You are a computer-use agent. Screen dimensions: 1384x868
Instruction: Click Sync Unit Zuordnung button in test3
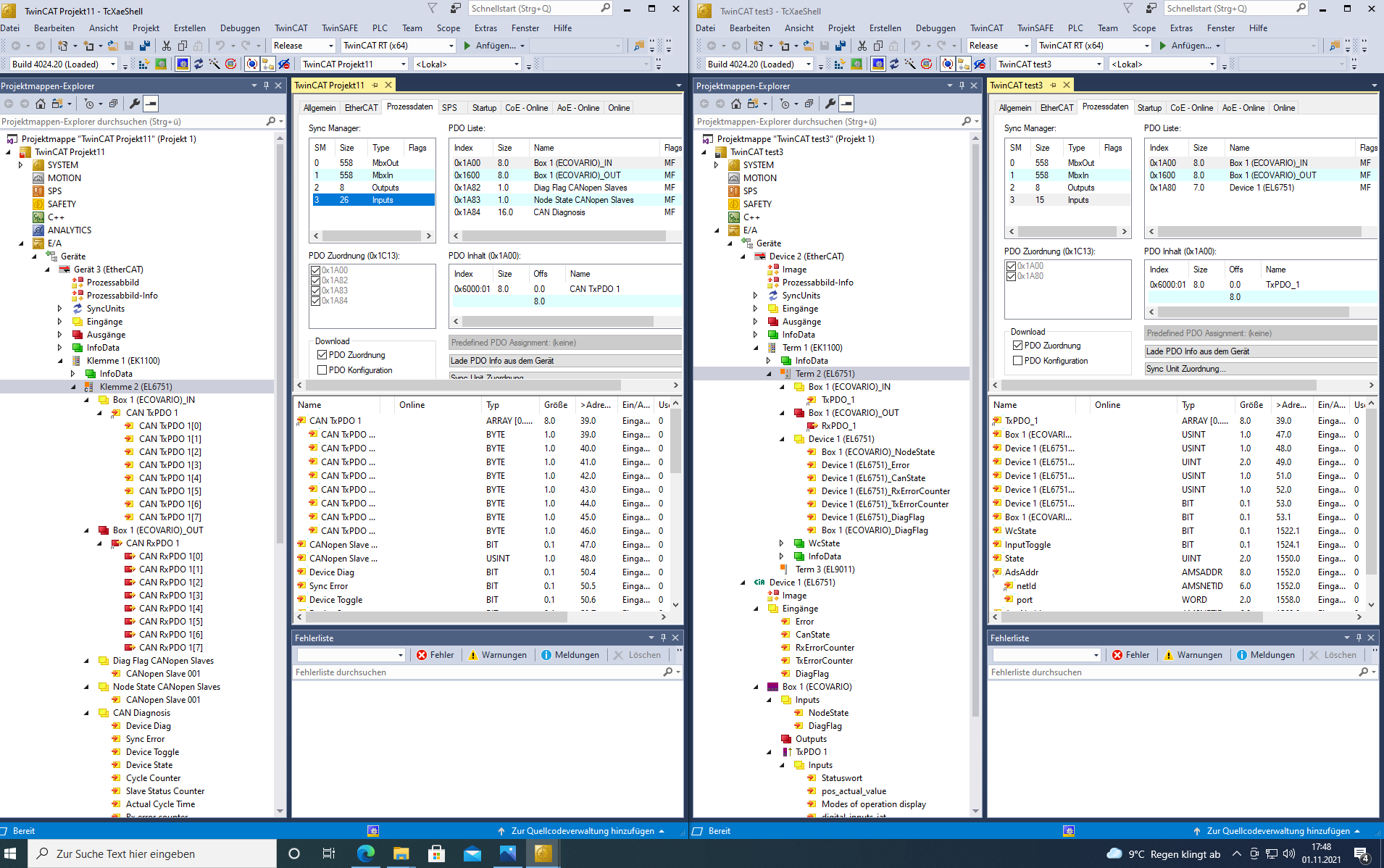point(1260,369)
